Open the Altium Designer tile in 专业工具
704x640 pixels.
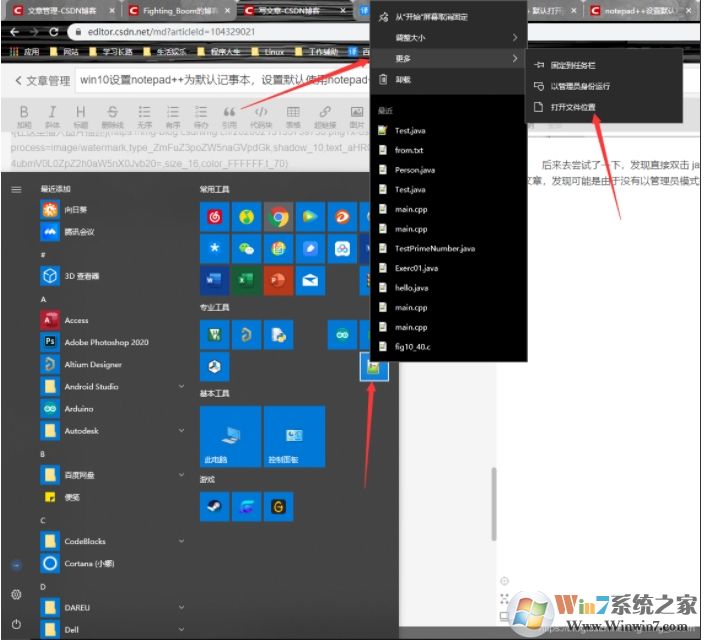tap(246, 335)
